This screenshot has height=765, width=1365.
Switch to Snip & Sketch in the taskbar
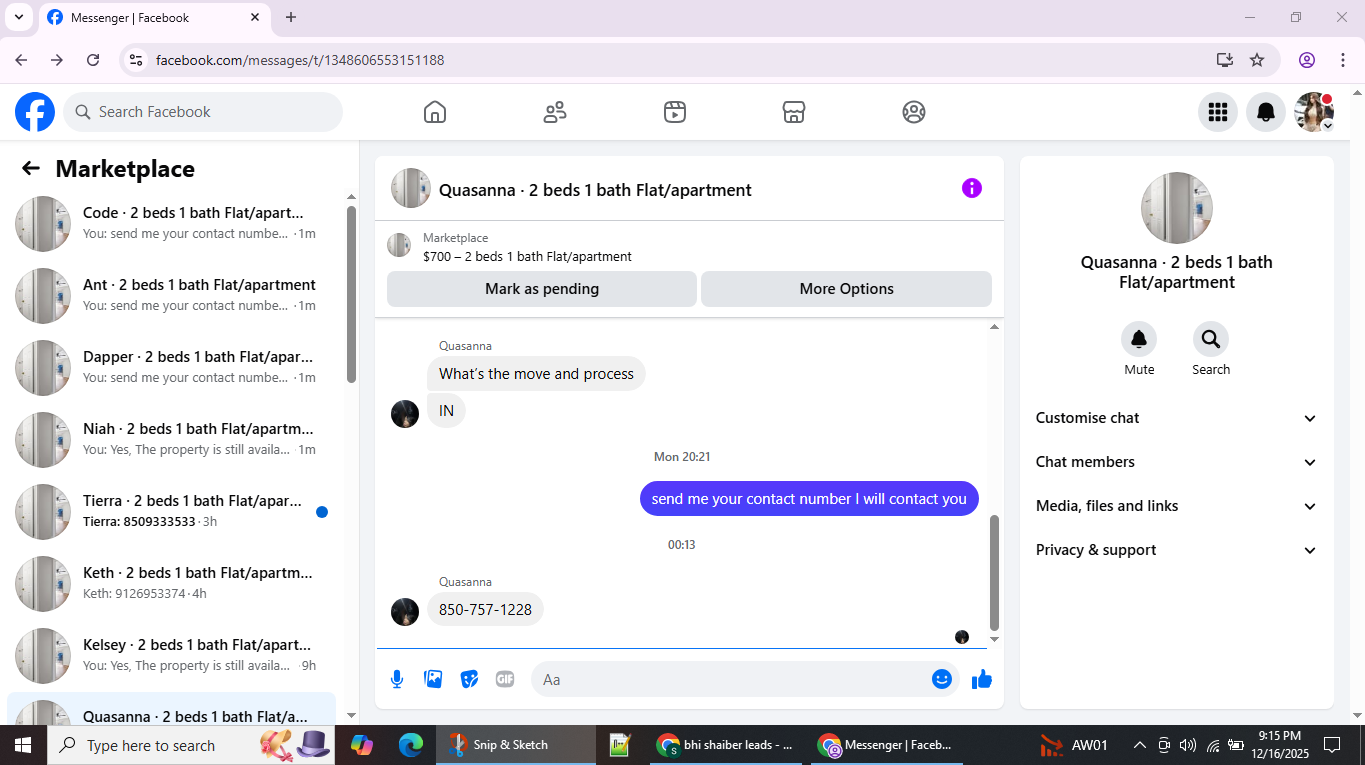pos(517,745)
